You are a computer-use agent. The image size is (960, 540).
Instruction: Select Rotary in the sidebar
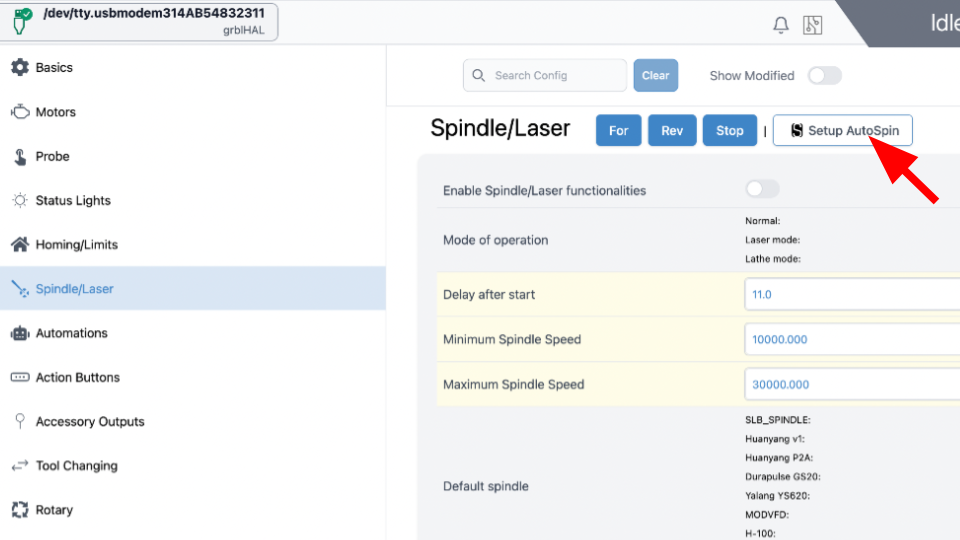point(193,509)
